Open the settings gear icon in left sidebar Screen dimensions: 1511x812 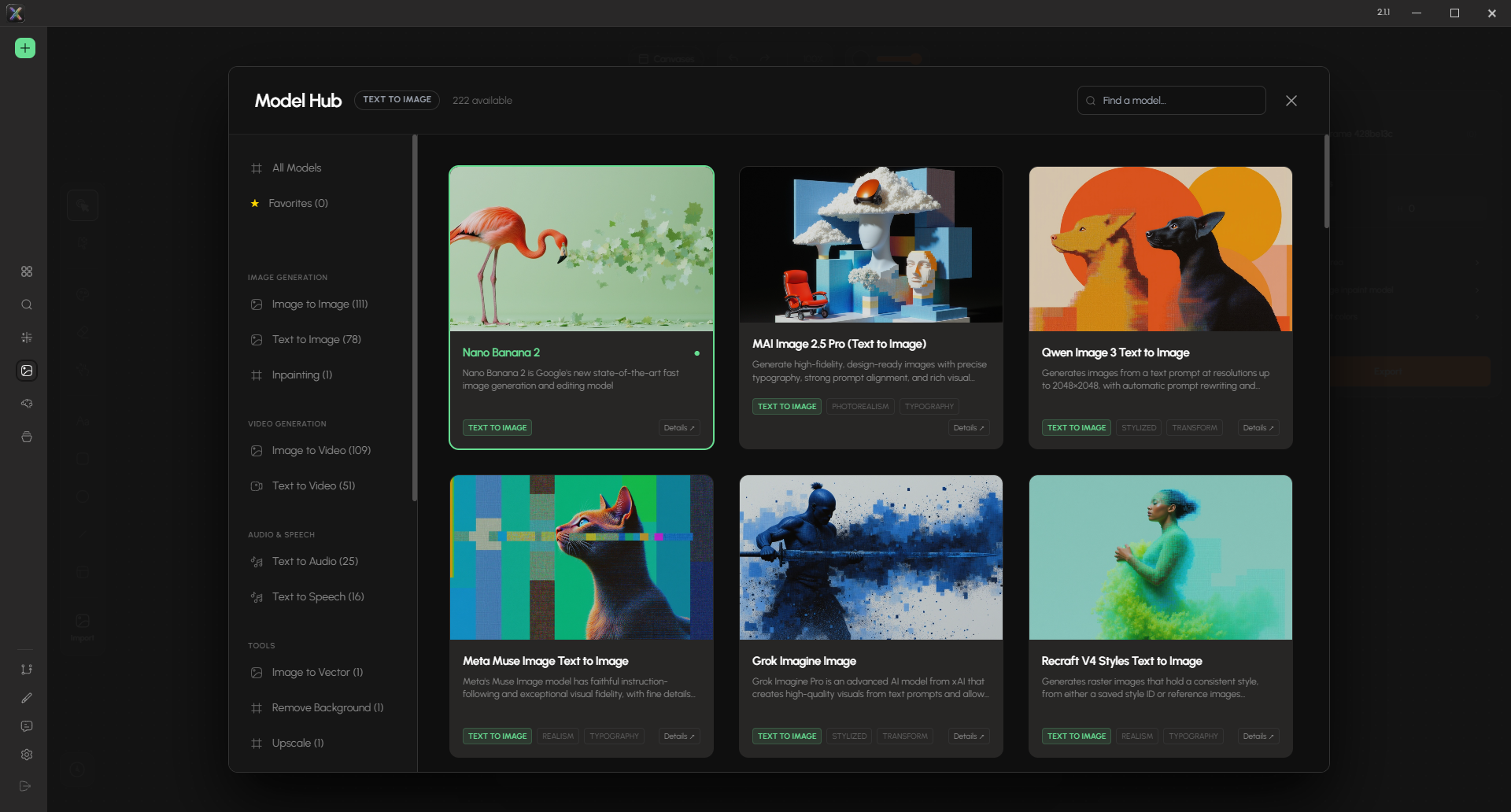click(x=27, y=755)
